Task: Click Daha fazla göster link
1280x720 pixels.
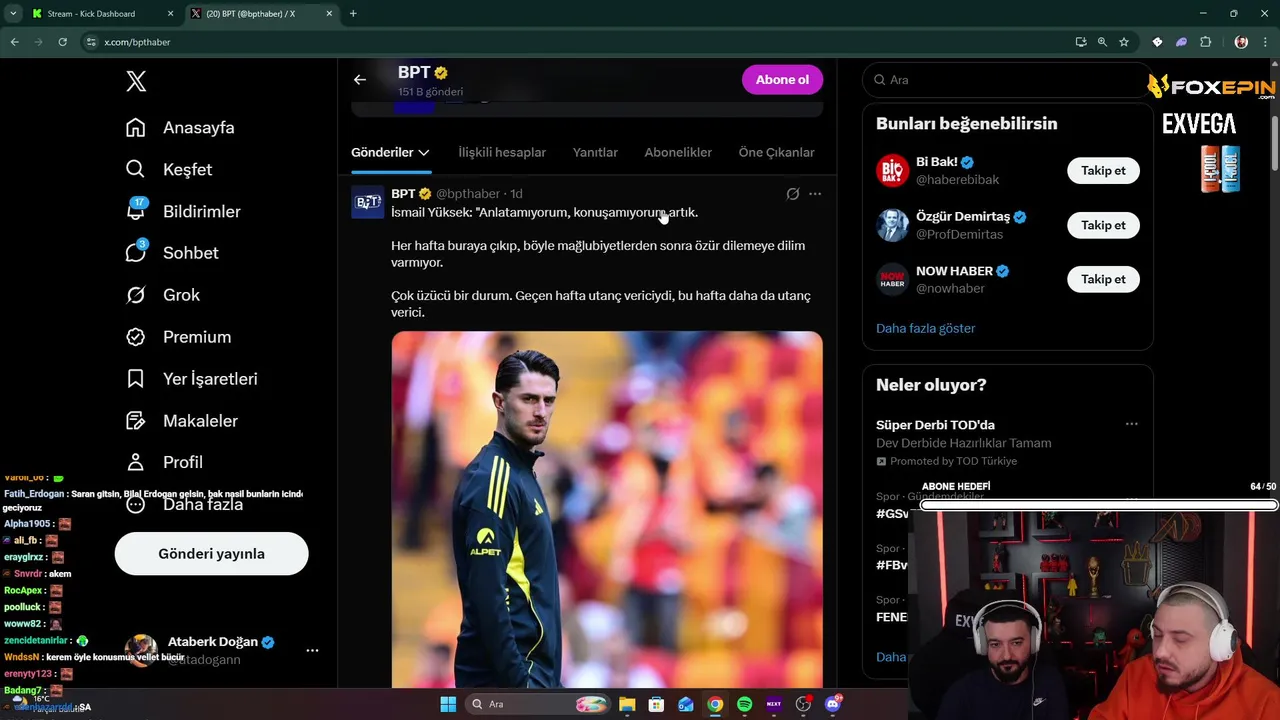Action: (x=925, y=328)
